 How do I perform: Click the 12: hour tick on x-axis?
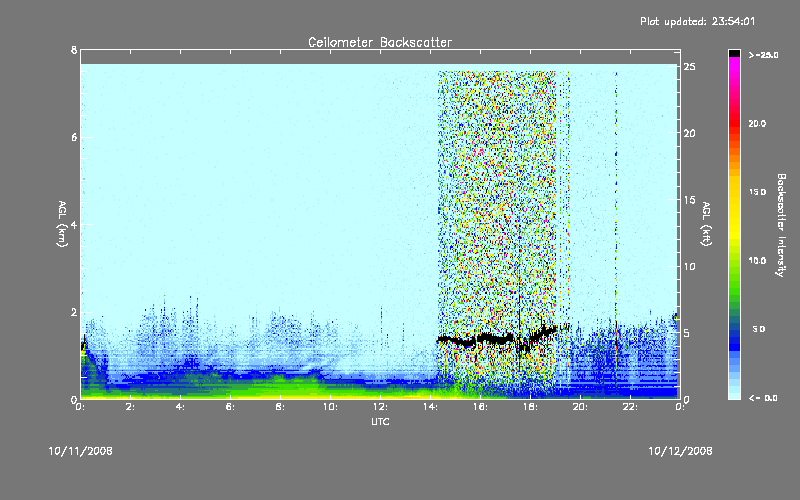tap(380, 407)
